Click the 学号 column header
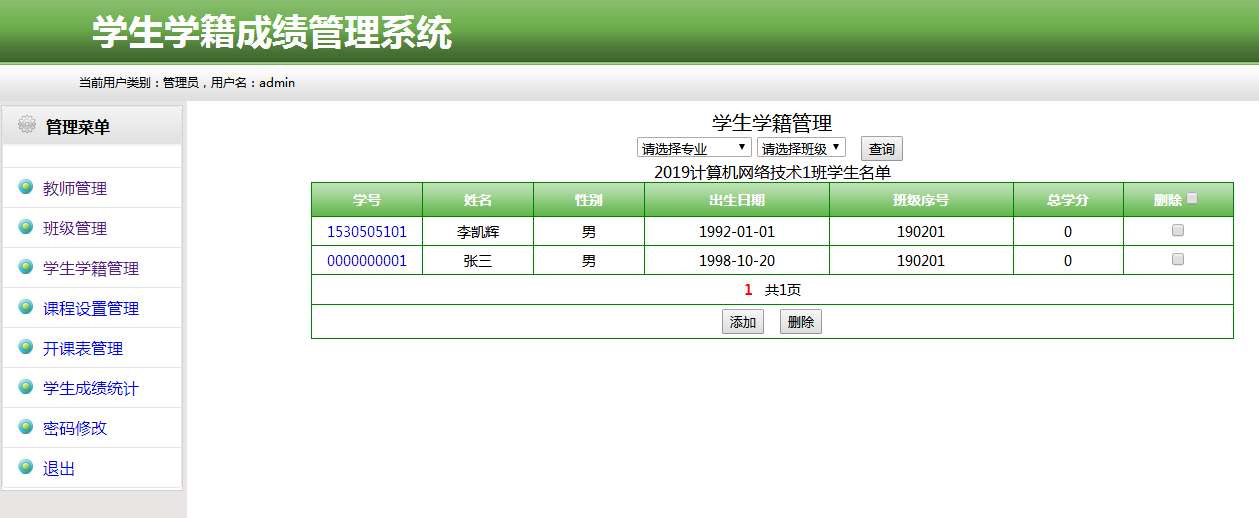Viewport: 1259px width, 518px height. click(x=367, y=200)
